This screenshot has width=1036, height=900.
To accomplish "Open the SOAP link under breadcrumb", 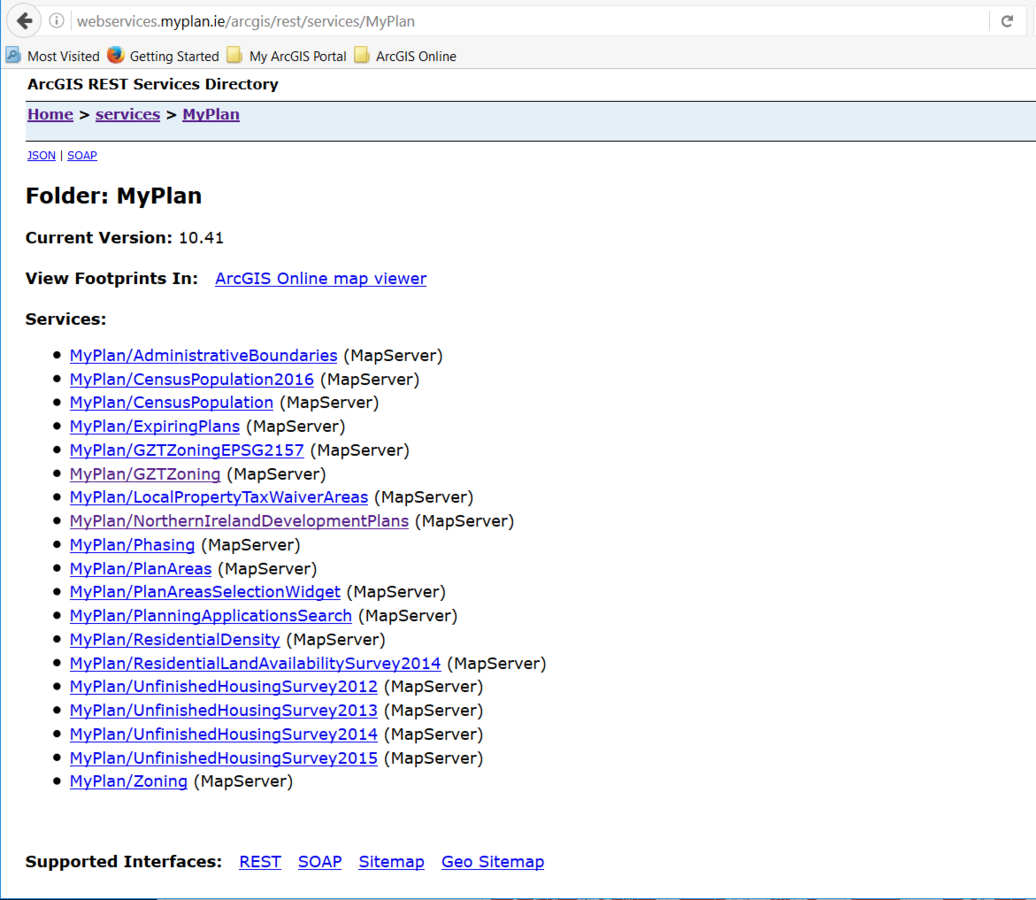I will click(82, 155).
